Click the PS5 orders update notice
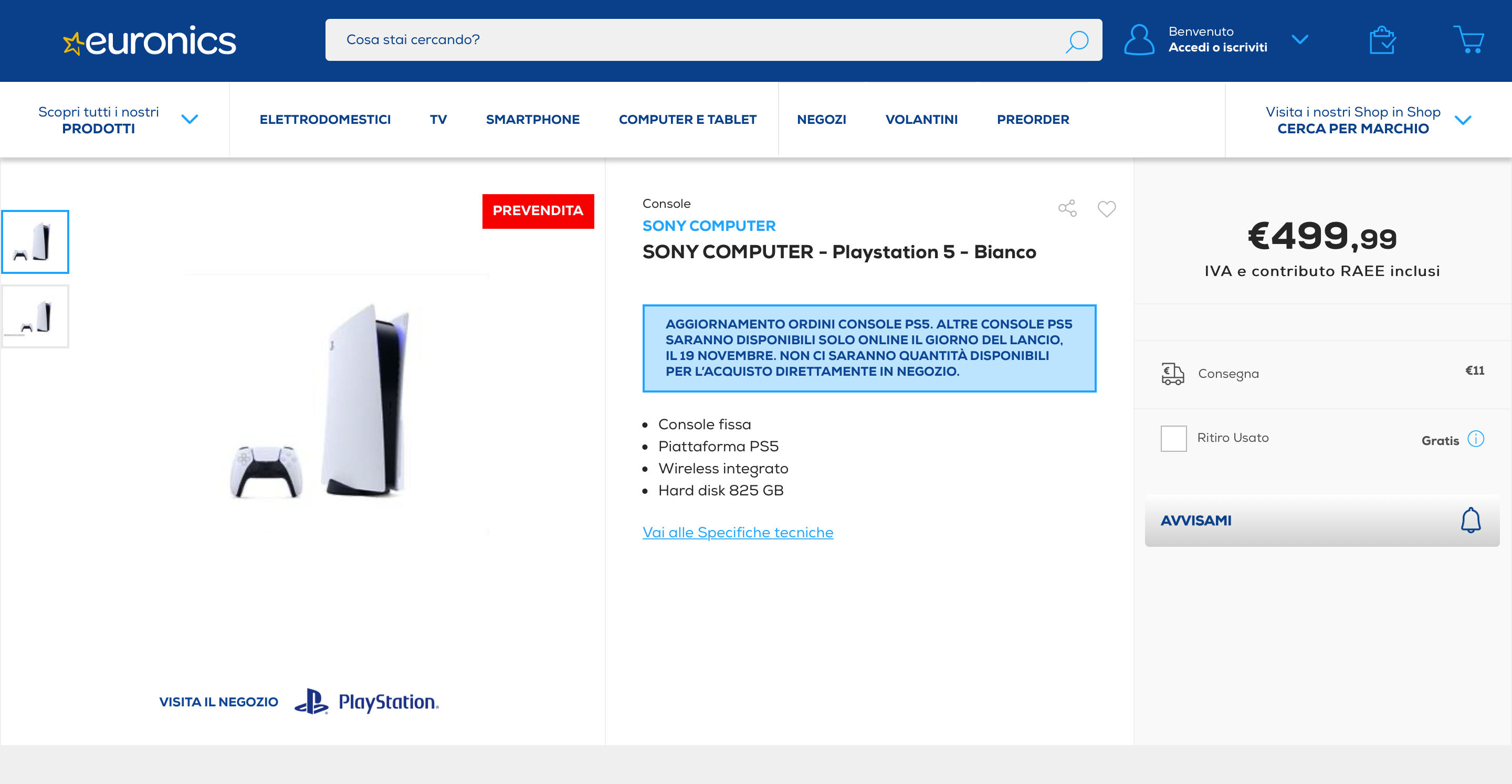Image resolution: width=1512 pixels, height=784 pixels. [869, 348]
